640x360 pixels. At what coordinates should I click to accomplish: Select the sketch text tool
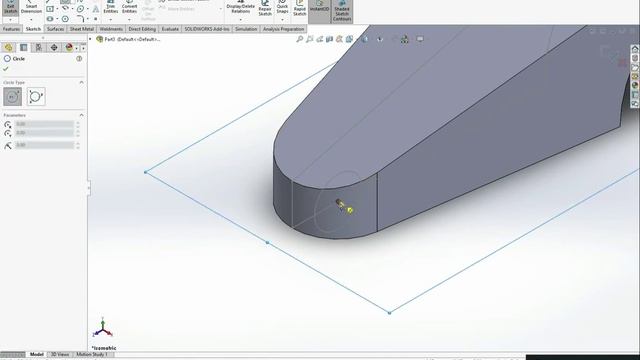click(96, 9)
